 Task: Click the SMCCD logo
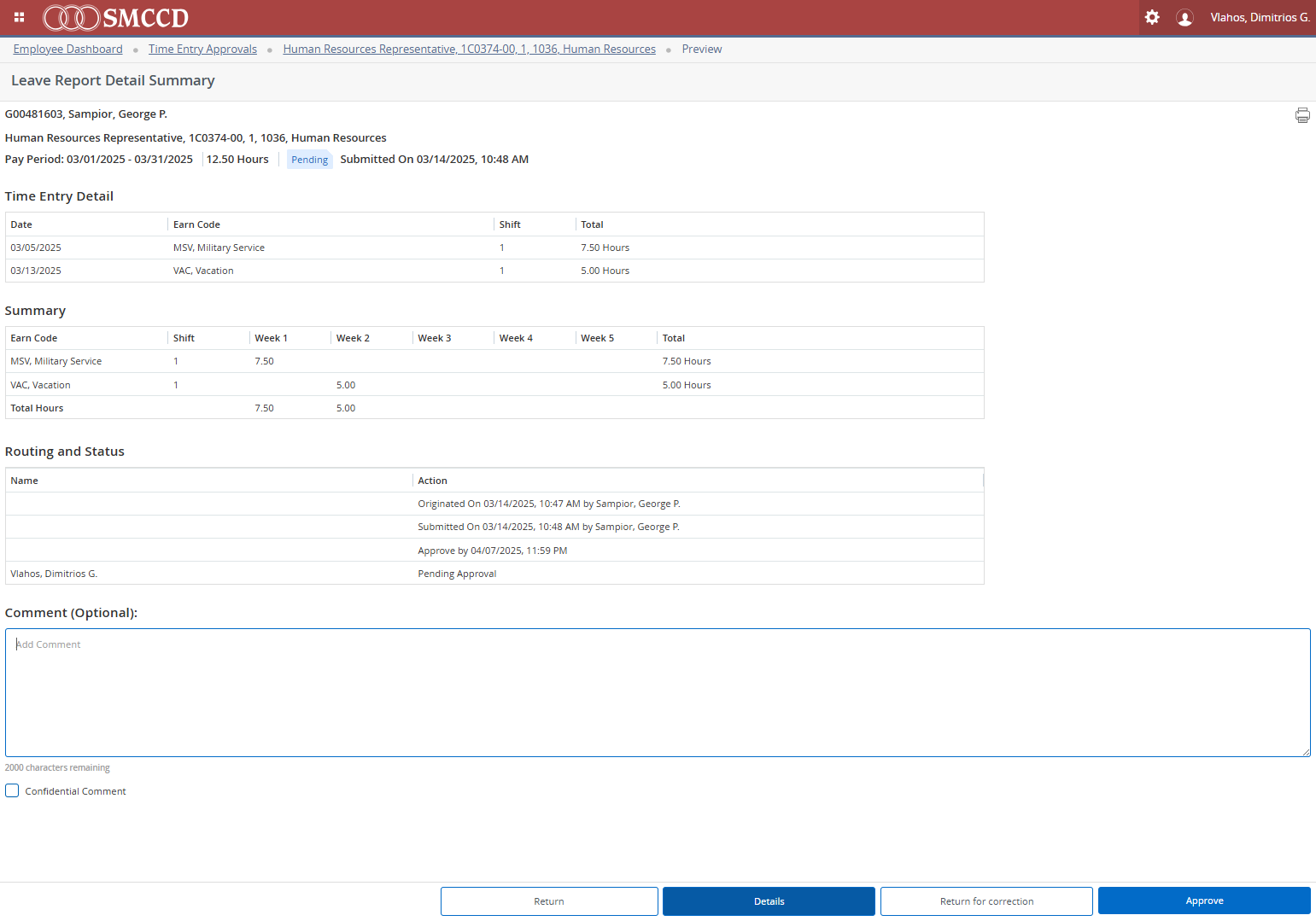point(116,17)
